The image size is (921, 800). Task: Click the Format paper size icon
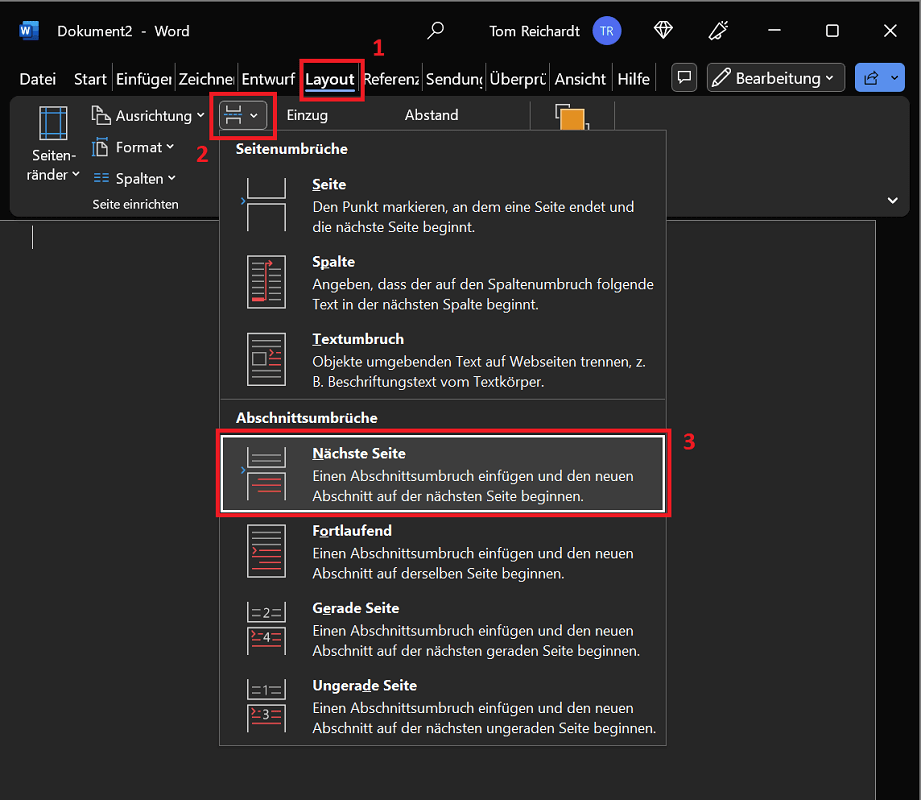[100, 147]
